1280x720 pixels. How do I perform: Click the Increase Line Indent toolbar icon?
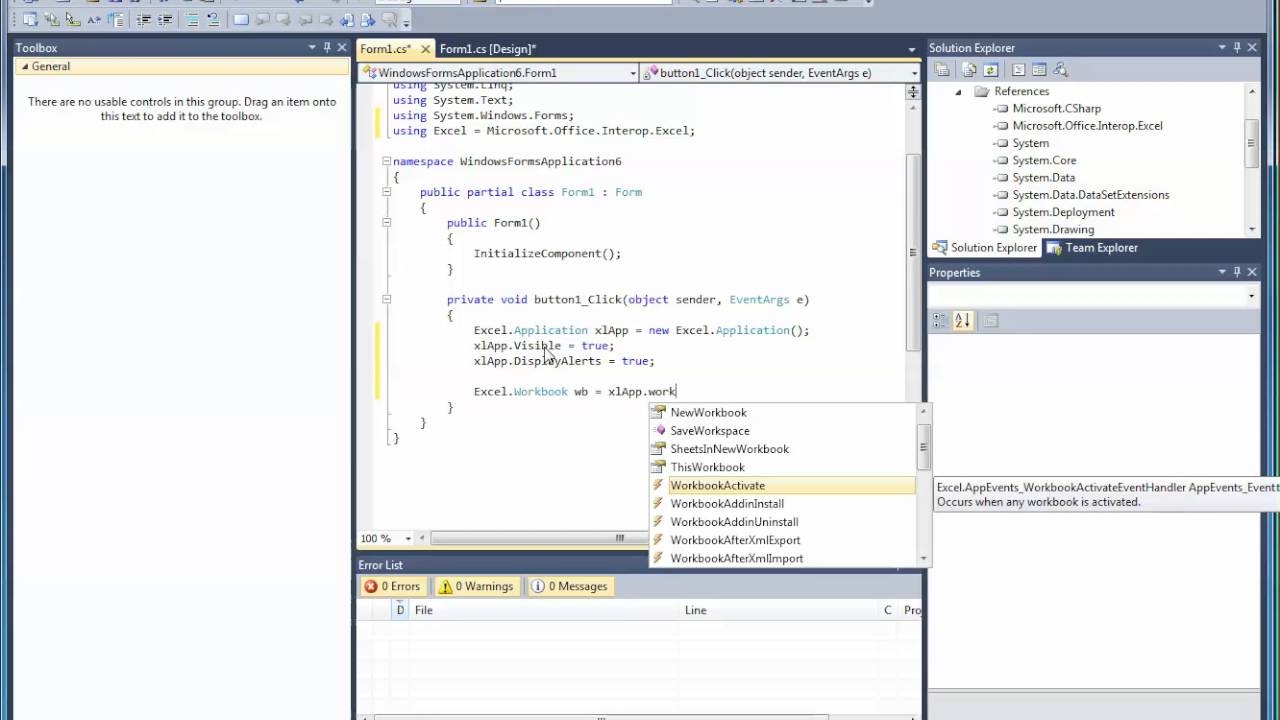[165, 20]
